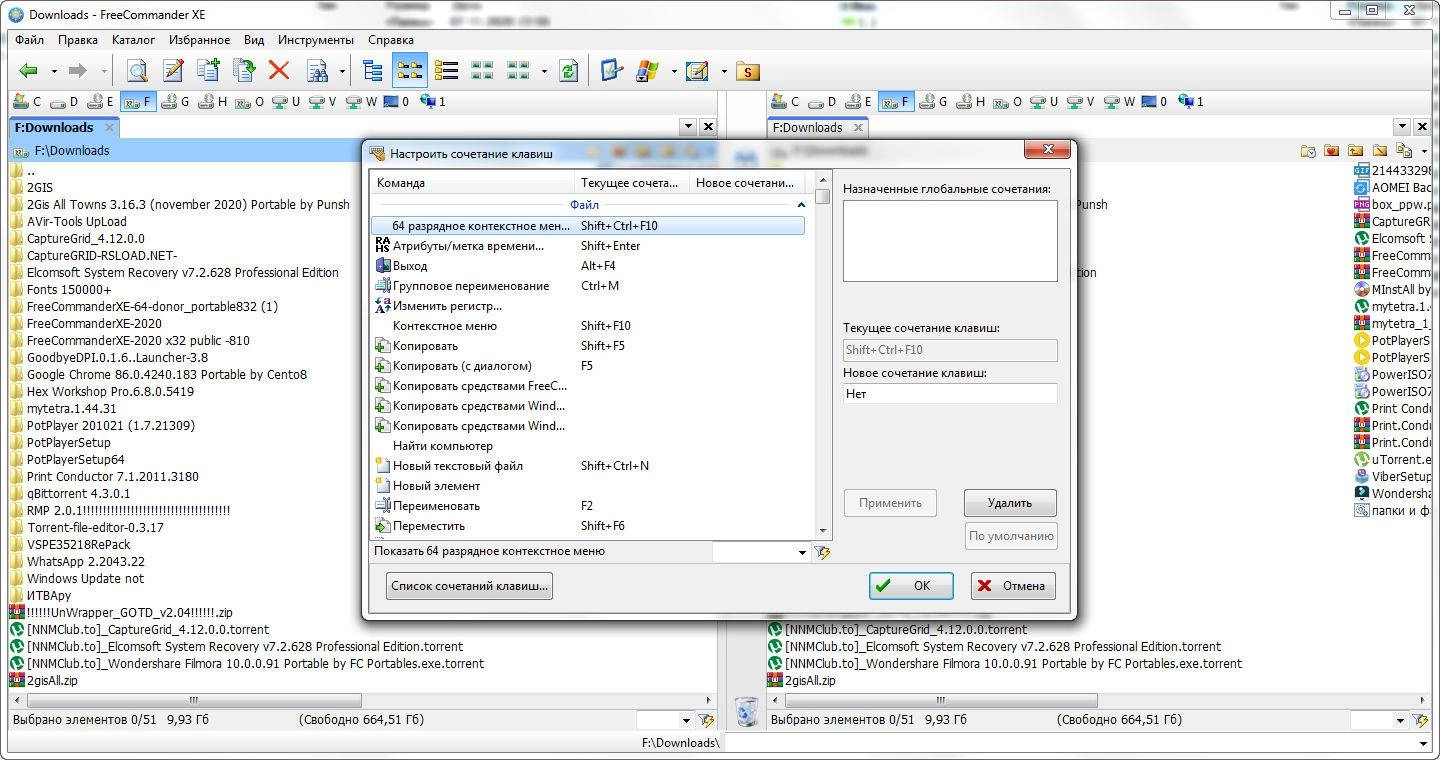
Task: Click the red X delete icon
Action: coord(279,71)
